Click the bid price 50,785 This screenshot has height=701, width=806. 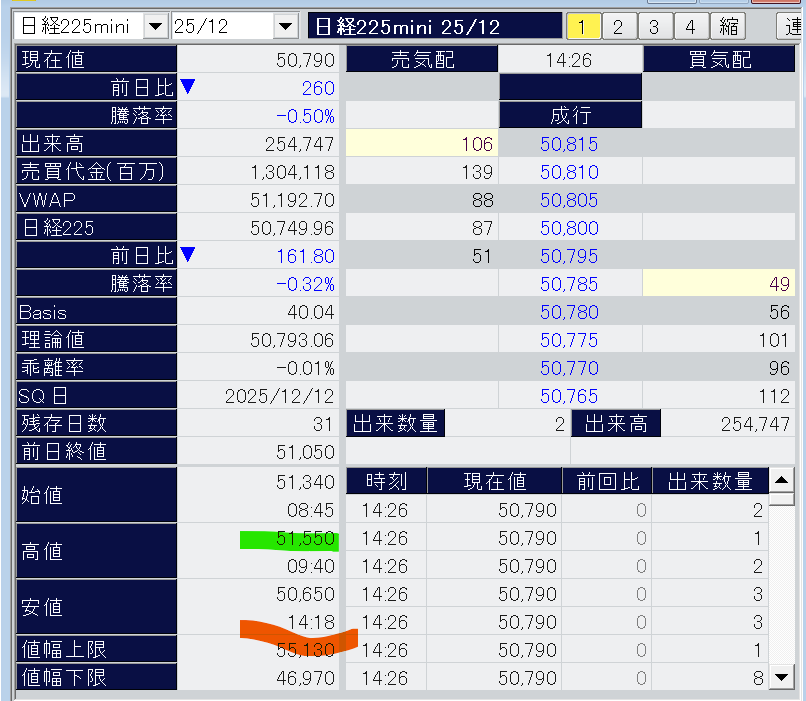point(569,284)
